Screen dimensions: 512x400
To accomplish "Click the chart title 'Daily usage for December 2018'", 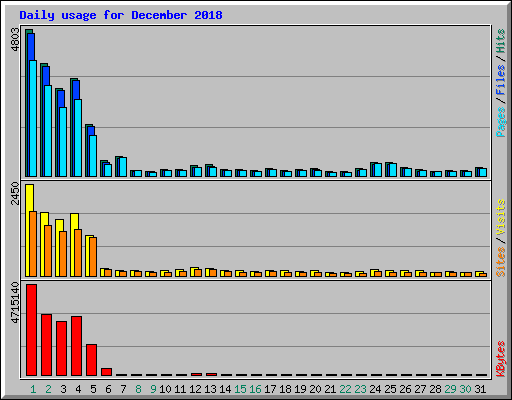I will (x=121, y=15).
